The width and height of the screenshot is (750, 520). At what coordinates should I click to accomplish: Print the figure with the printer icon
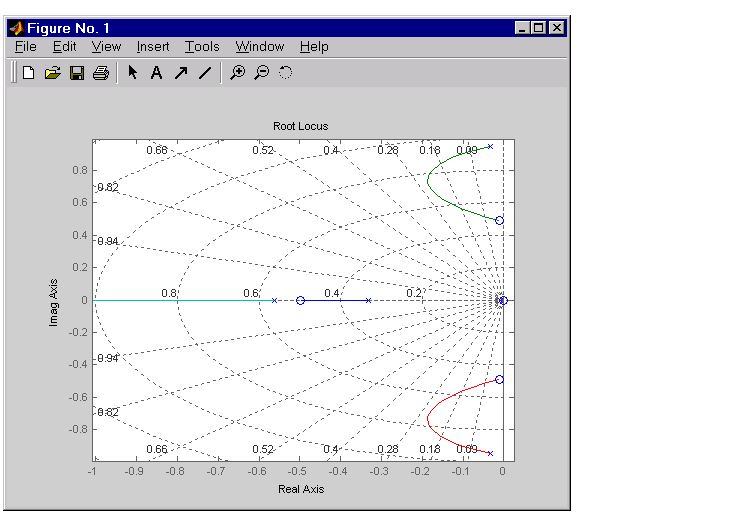click(100, 73)
